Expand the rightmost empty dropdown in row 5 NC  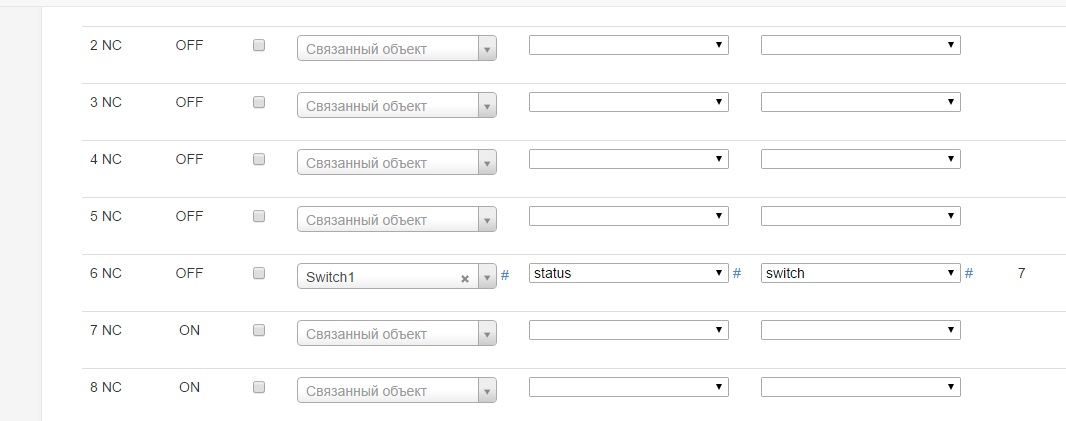coord(860,216)
